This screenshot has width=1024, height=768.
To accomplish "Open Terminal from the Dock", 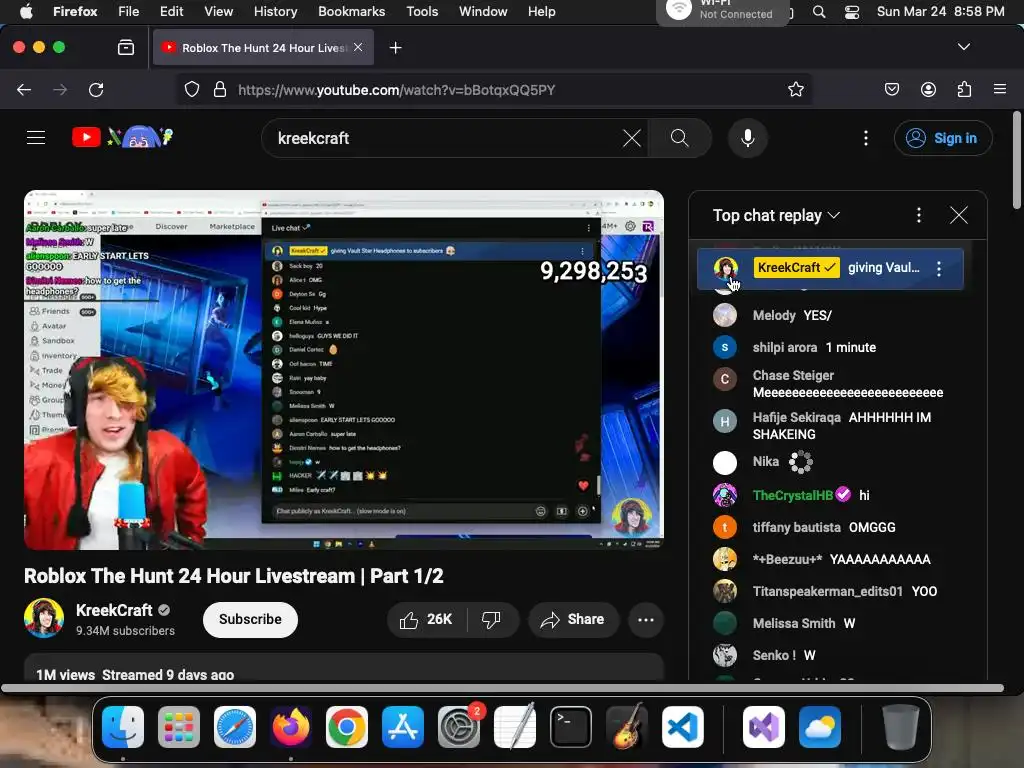I will [x=571, y=727].
